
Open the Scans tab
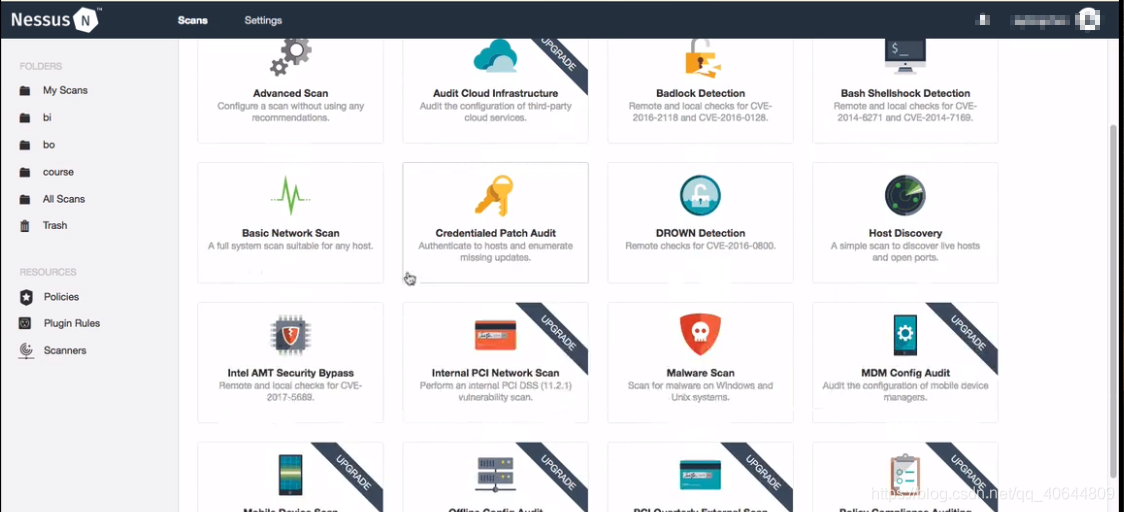pyautogui.click(x=193, y=20)
